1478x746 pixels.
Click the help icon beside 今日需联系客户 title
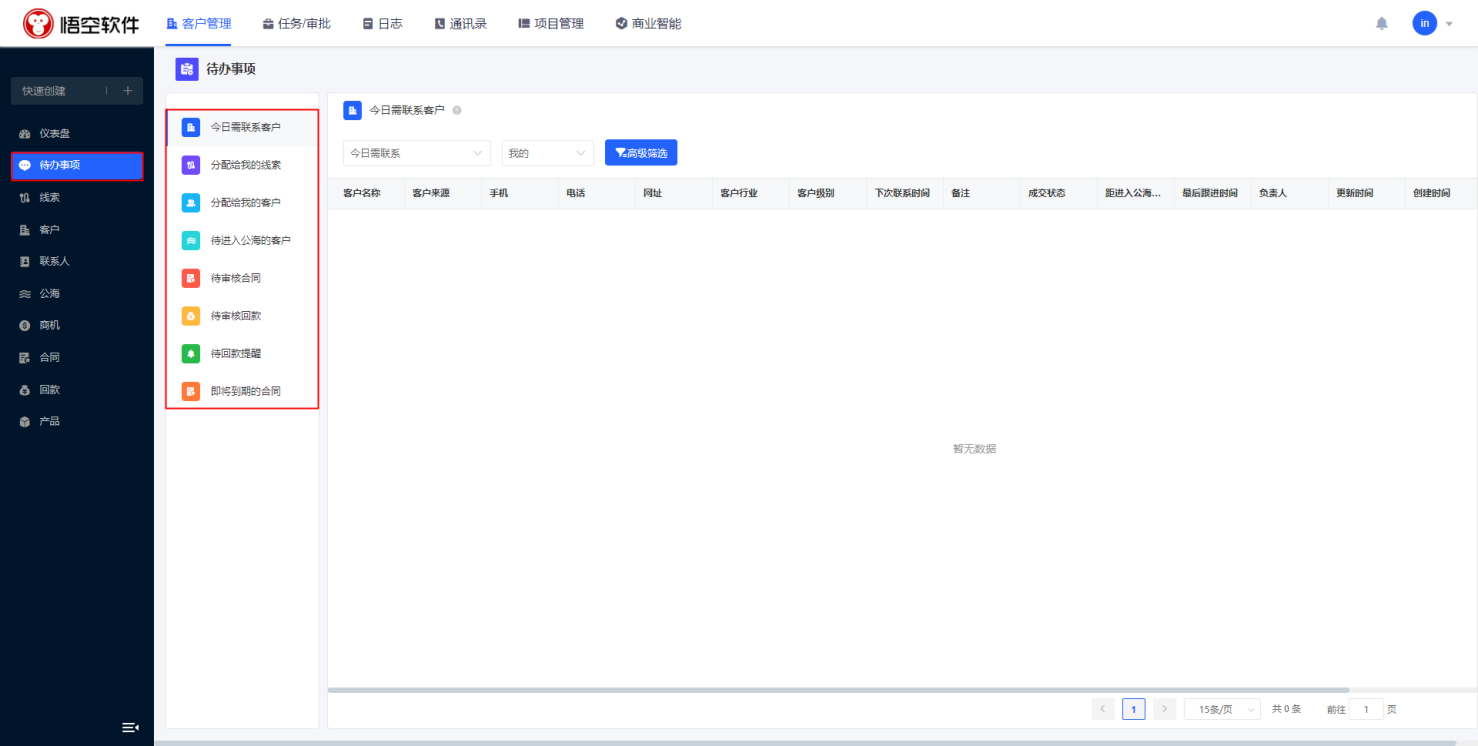click(457, 110)
